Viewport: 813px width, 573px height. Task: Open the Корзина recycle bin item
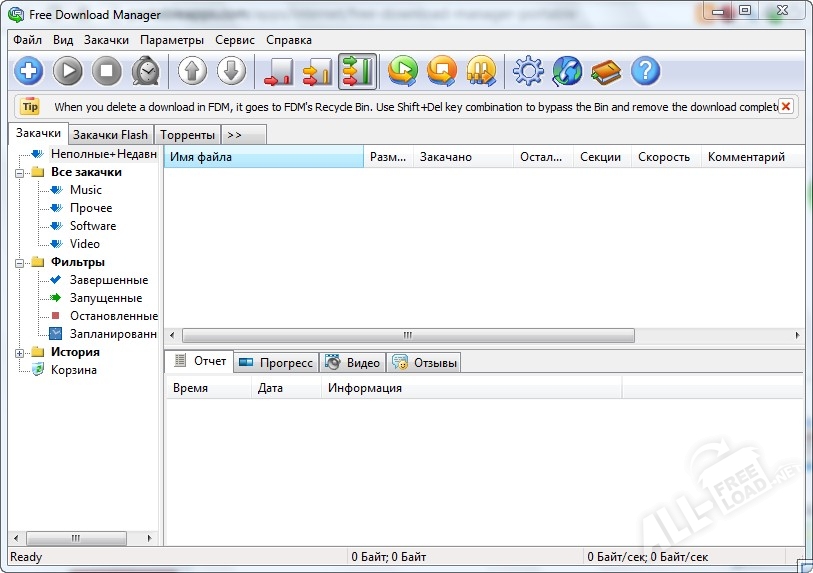coord(73,370)
